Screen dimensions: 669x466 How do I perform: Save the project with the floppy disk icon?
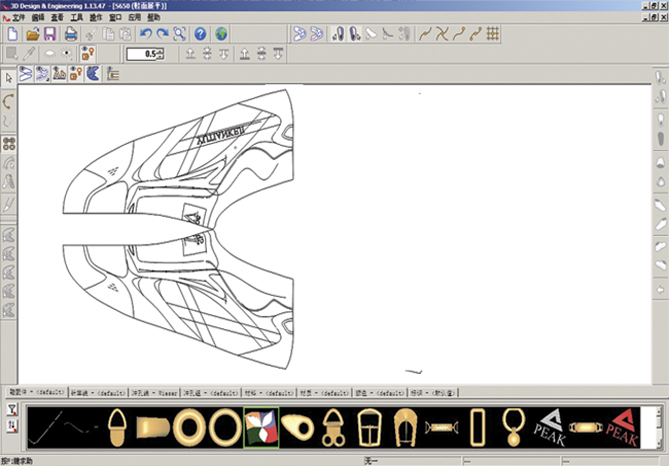pos(50,34)
